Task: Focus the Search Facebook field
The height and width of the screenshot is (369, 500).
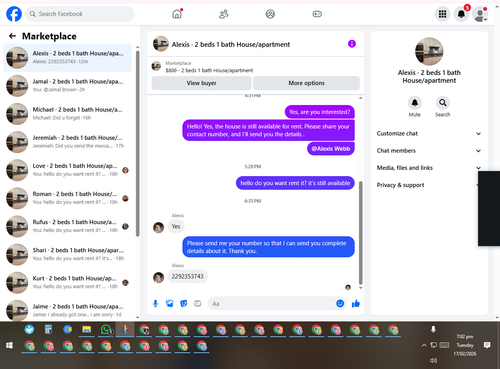Action: click(x=80, y=14)
